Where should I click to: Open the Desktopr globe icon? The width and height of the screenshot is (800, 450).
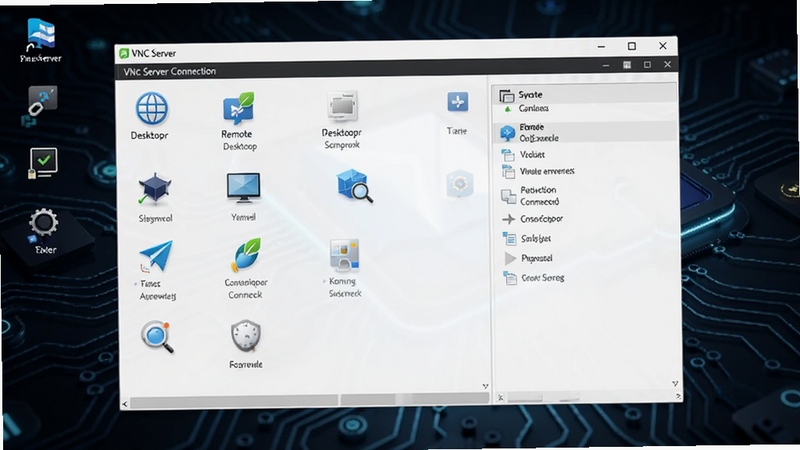tap(152, 108)
